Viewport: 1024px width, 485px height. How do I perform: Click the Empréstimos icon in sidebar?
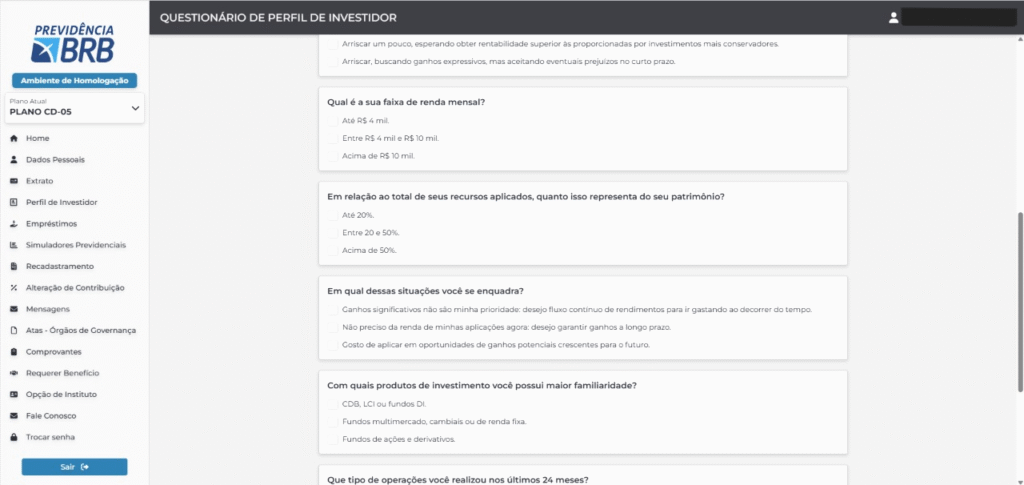point(13,224)
